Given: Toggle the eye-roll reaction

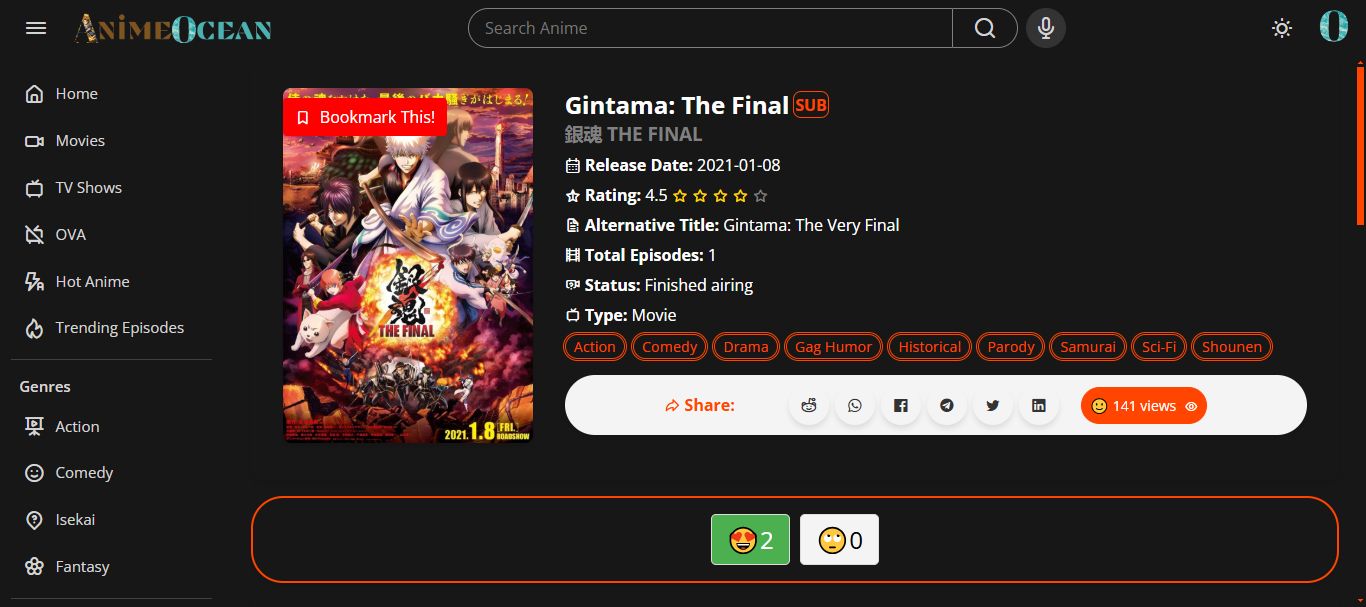Looking at the screenshot, I should point(839,540).
